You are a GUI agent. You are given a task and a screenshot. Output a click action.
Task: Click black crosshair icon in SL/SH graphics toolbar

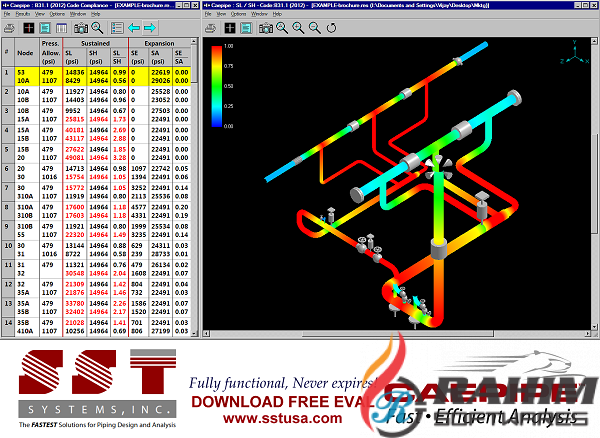coord(230,28)
